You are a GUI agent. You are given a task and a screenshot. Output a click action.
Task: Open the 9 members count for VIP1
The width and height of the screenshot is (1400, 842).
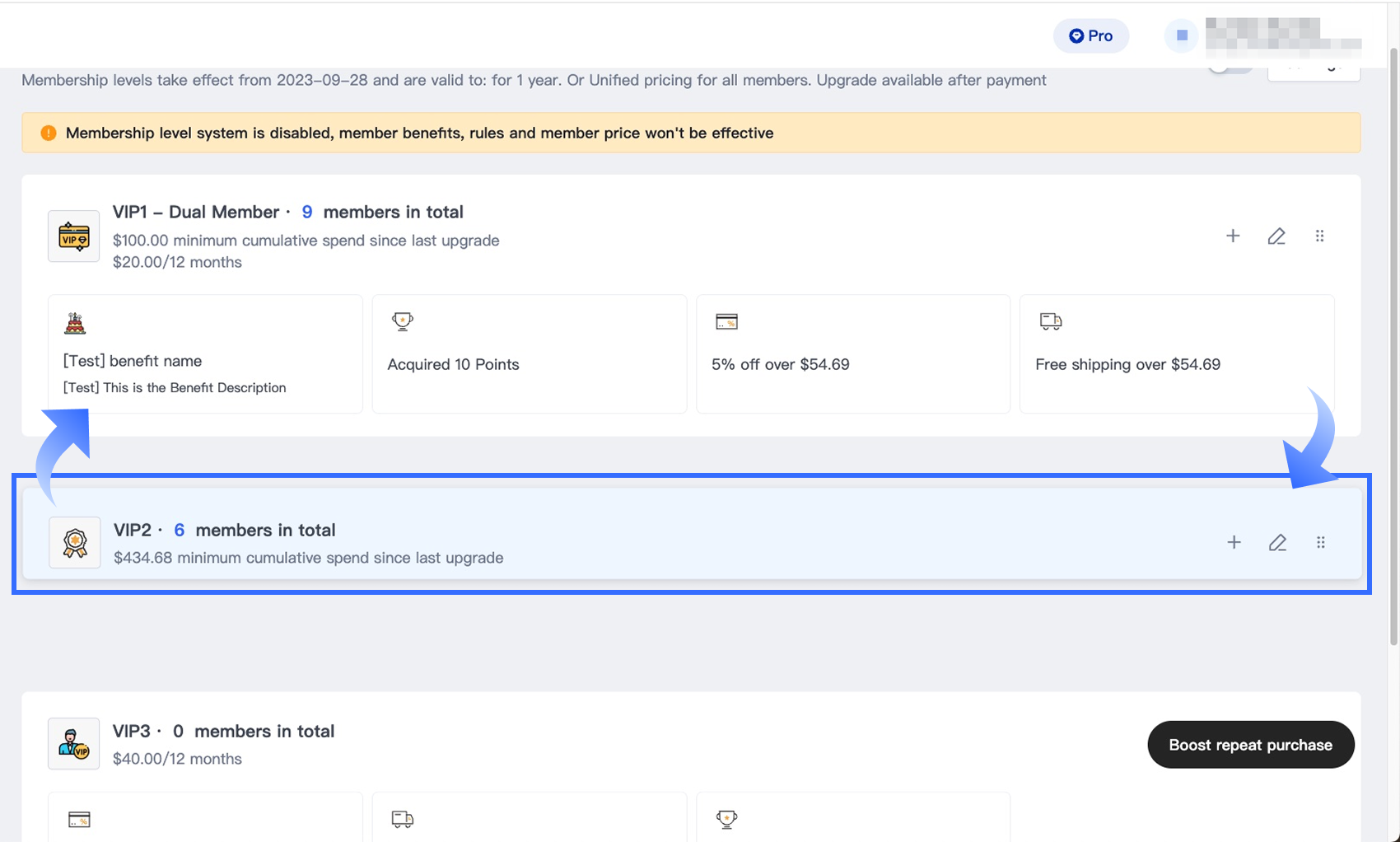(x=307, y=212)
